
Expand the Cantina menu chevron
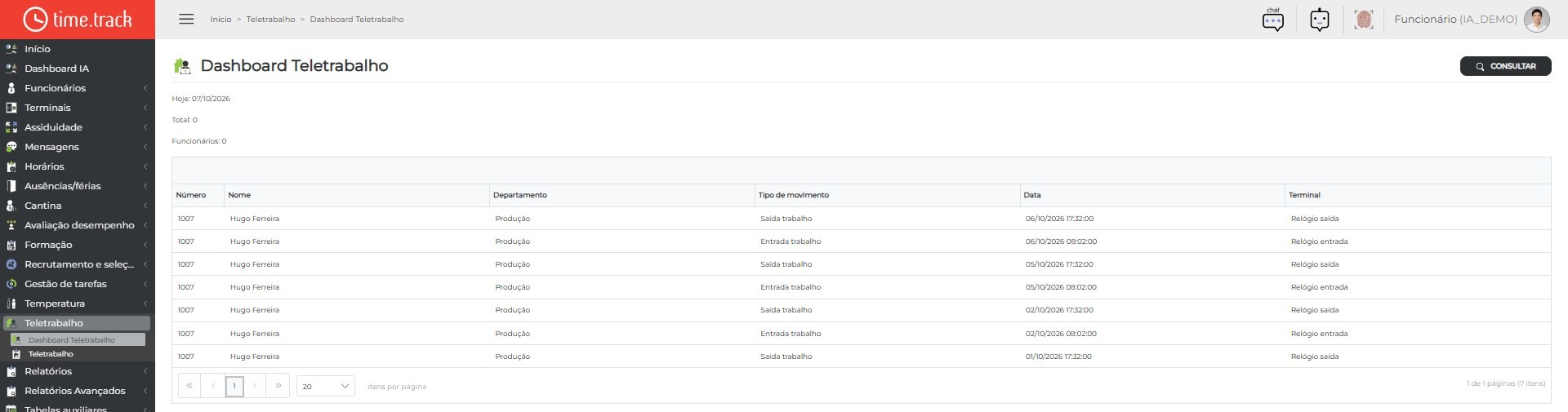[x=145, y=206]
